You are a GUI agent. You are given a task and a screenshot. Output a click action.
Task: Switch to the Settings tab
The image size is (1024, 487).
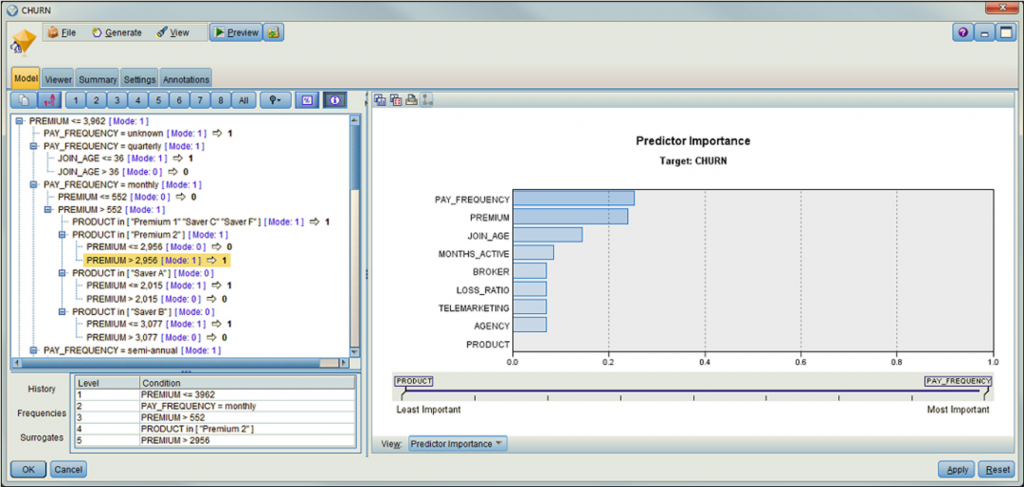pyautogui.click(x=140, y=79)
